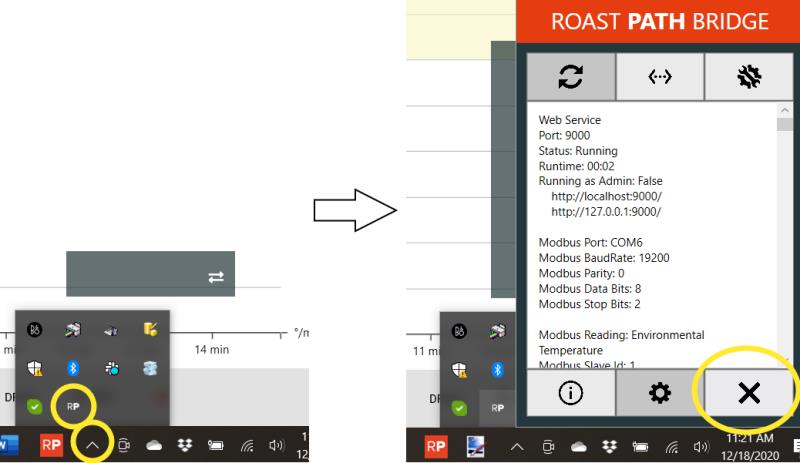Click Bluetooth tray icon in right screenshot
The width and height of the screenshot is (800, 463).
pos(497,370)
